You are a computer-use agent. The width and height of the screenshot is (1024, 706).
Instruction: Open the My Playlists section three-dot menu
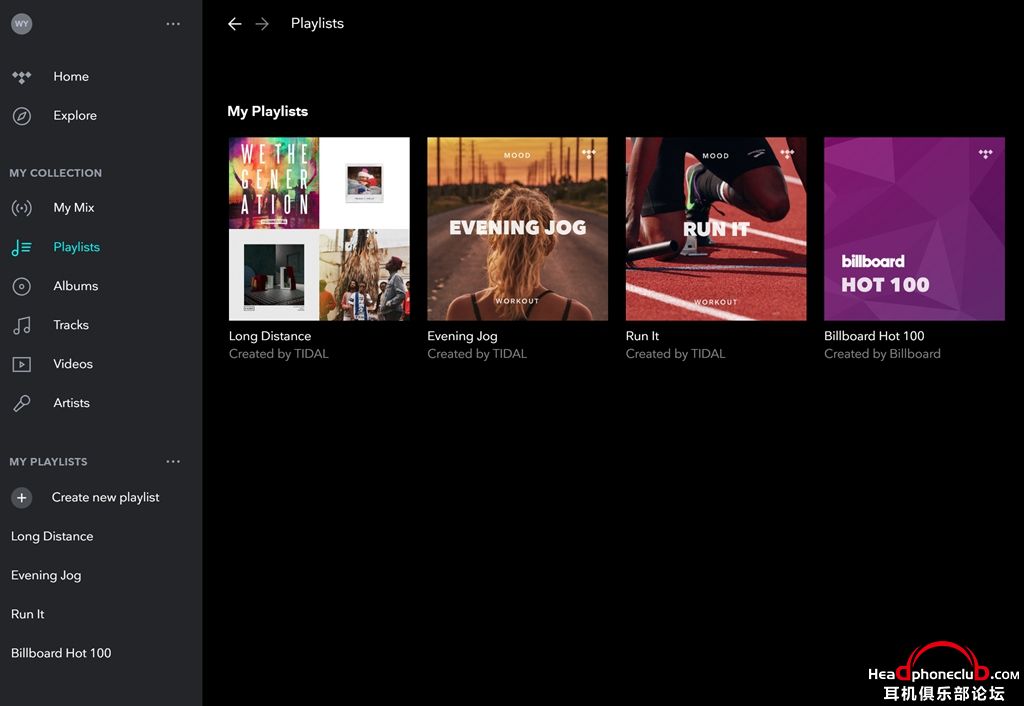pos(173,462)
